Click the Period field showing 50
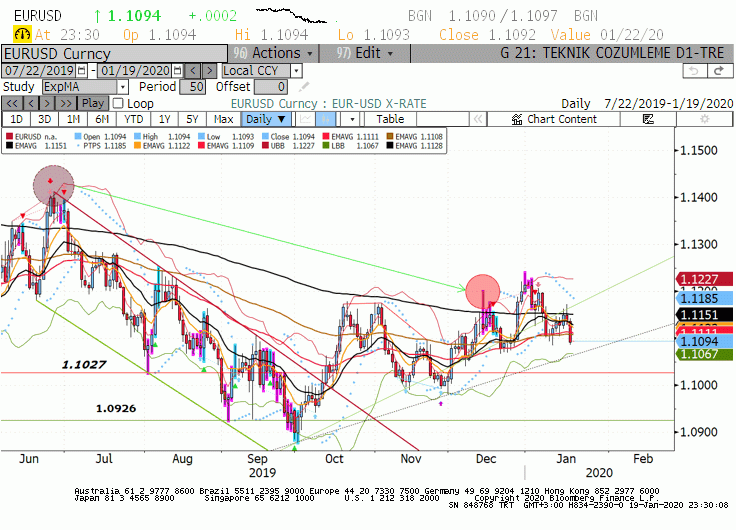 (x=192, y=87)
